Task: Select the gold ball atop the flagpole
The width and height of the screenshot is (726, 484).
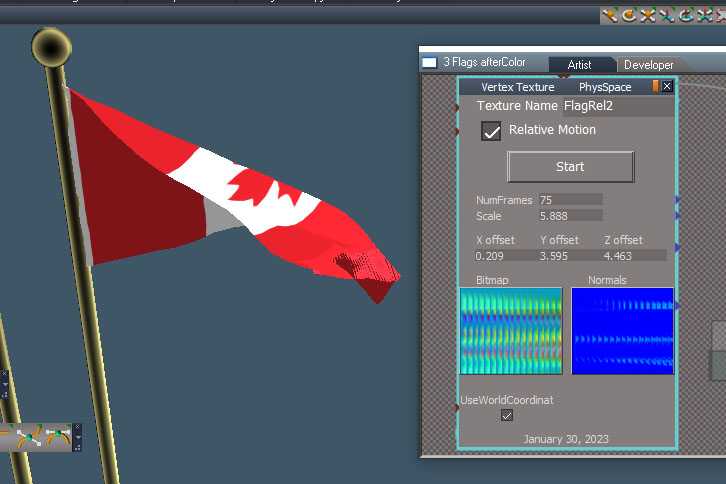Action: click(51, 47)
